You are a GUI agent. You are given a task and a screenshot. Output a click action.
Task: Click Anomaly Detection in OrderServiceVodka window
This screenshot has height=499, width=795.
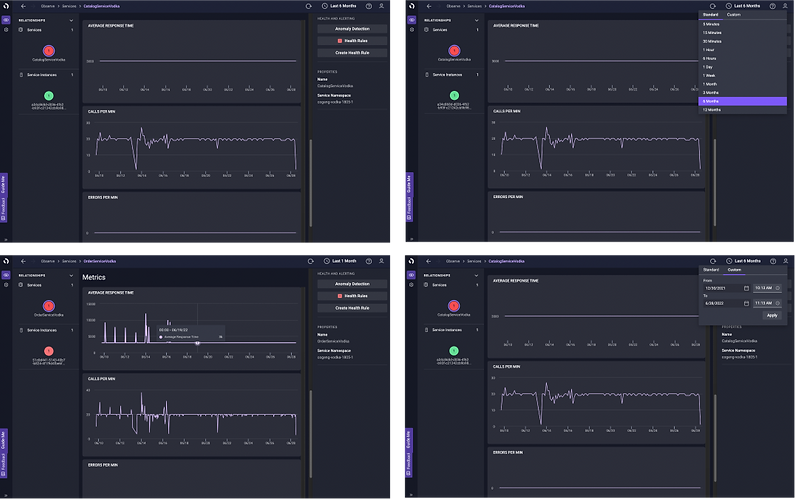click(x=352, y=284)
